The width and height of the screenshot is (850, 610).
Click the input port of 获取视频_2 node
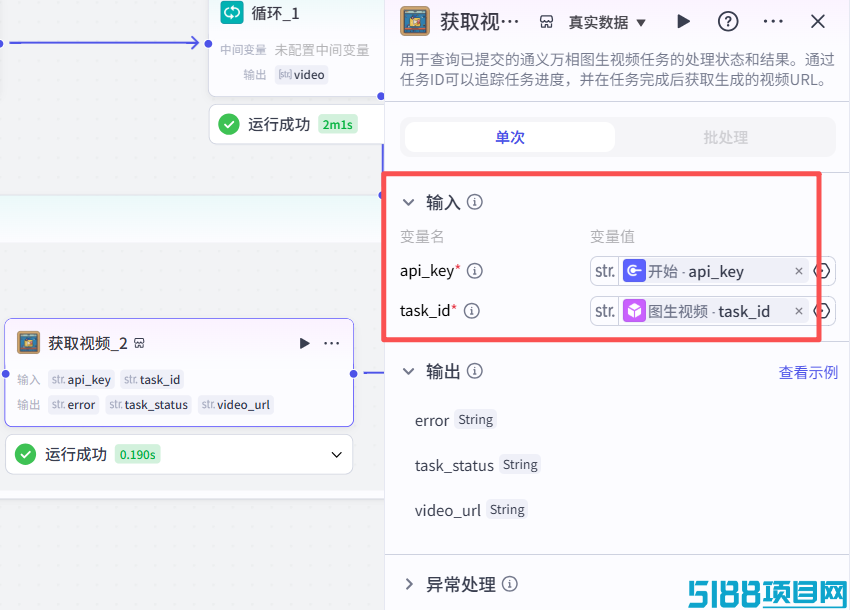5,374
